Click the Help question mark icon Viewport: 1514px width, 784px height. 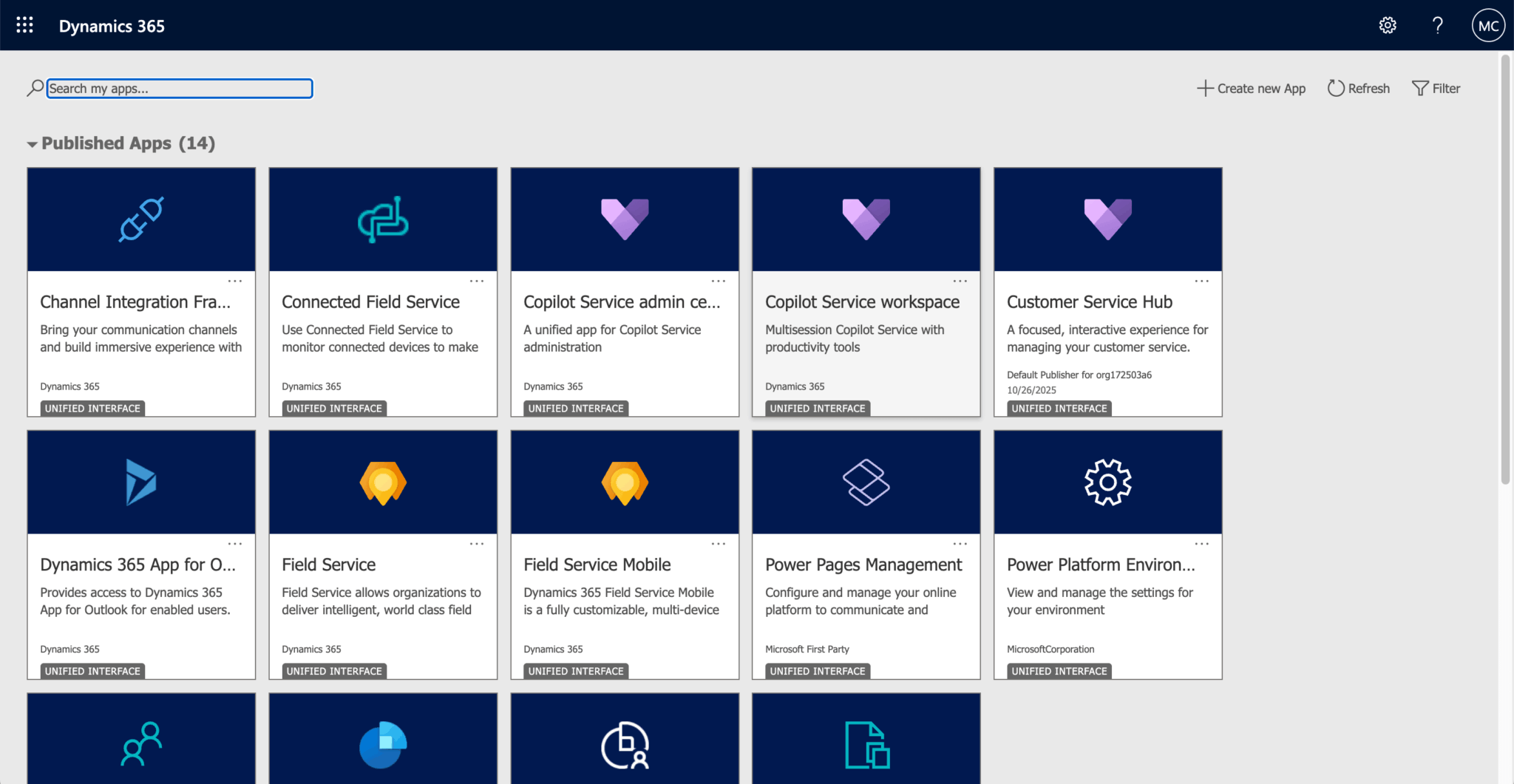[x=1437, y=25]
